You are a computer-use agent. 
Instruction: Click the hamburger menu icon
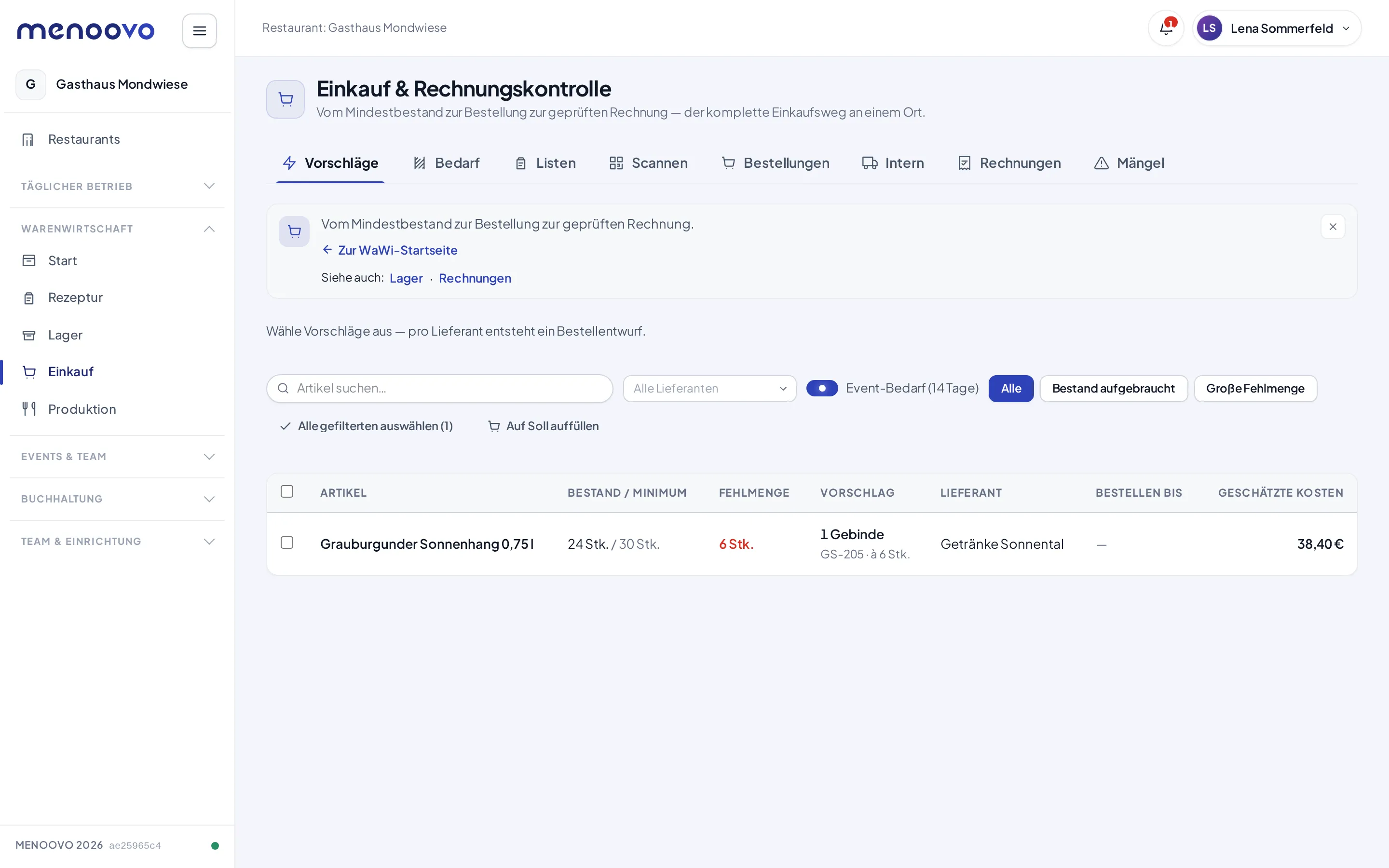click(199, 31)
